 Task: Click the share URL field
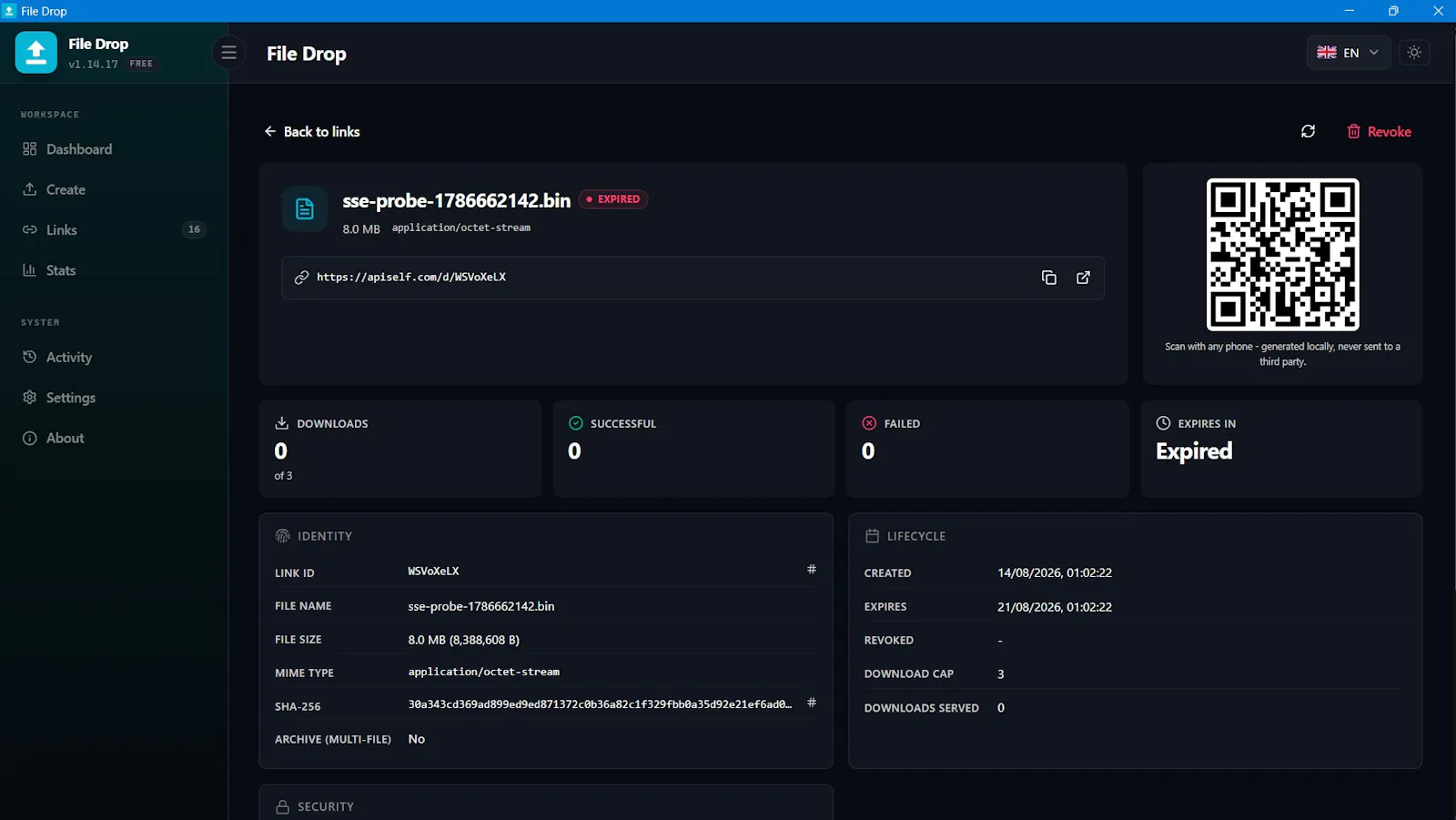[693, 278]
